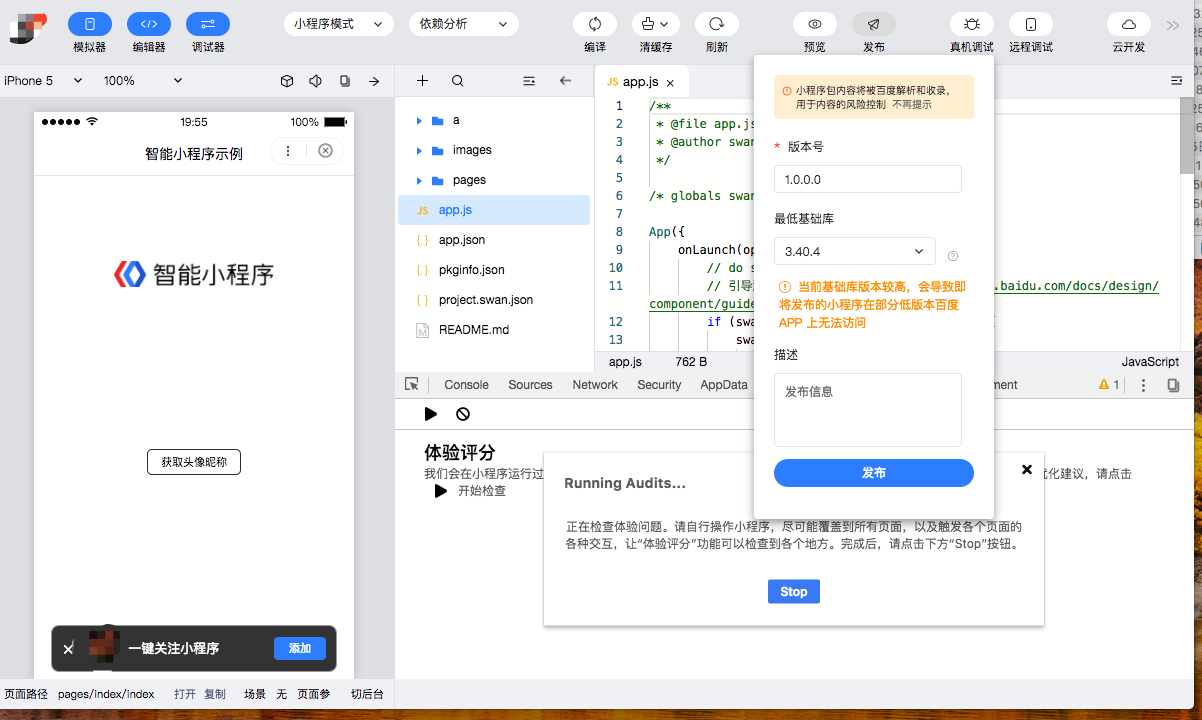The image size is (1202, 720).
Task: Switch to the Security tab
Action: click(659, 384)
